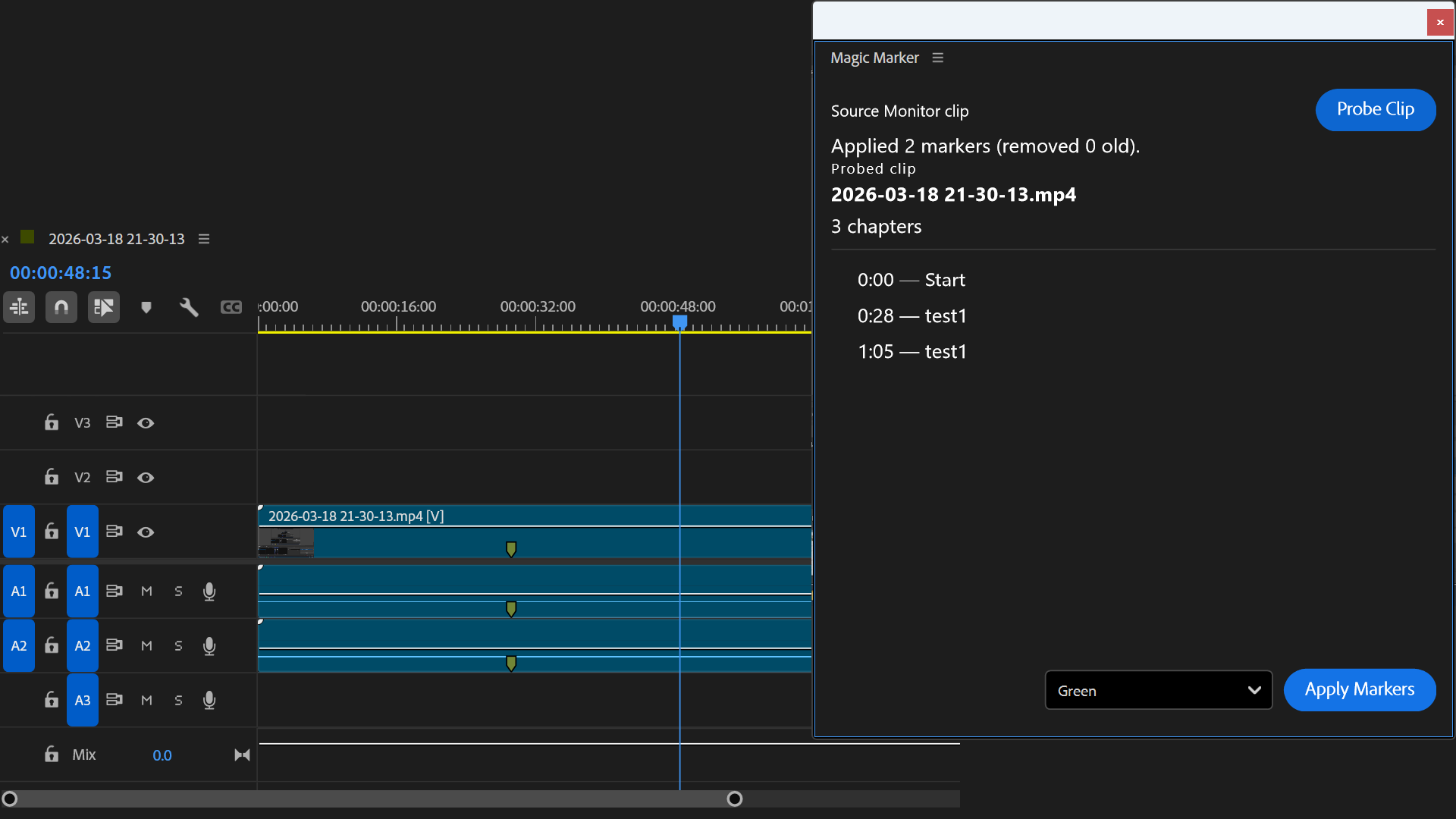This screenshot has width=1456, height=819.
Task: Hide track V2 with the eye icon
Action: click(146, 478)
